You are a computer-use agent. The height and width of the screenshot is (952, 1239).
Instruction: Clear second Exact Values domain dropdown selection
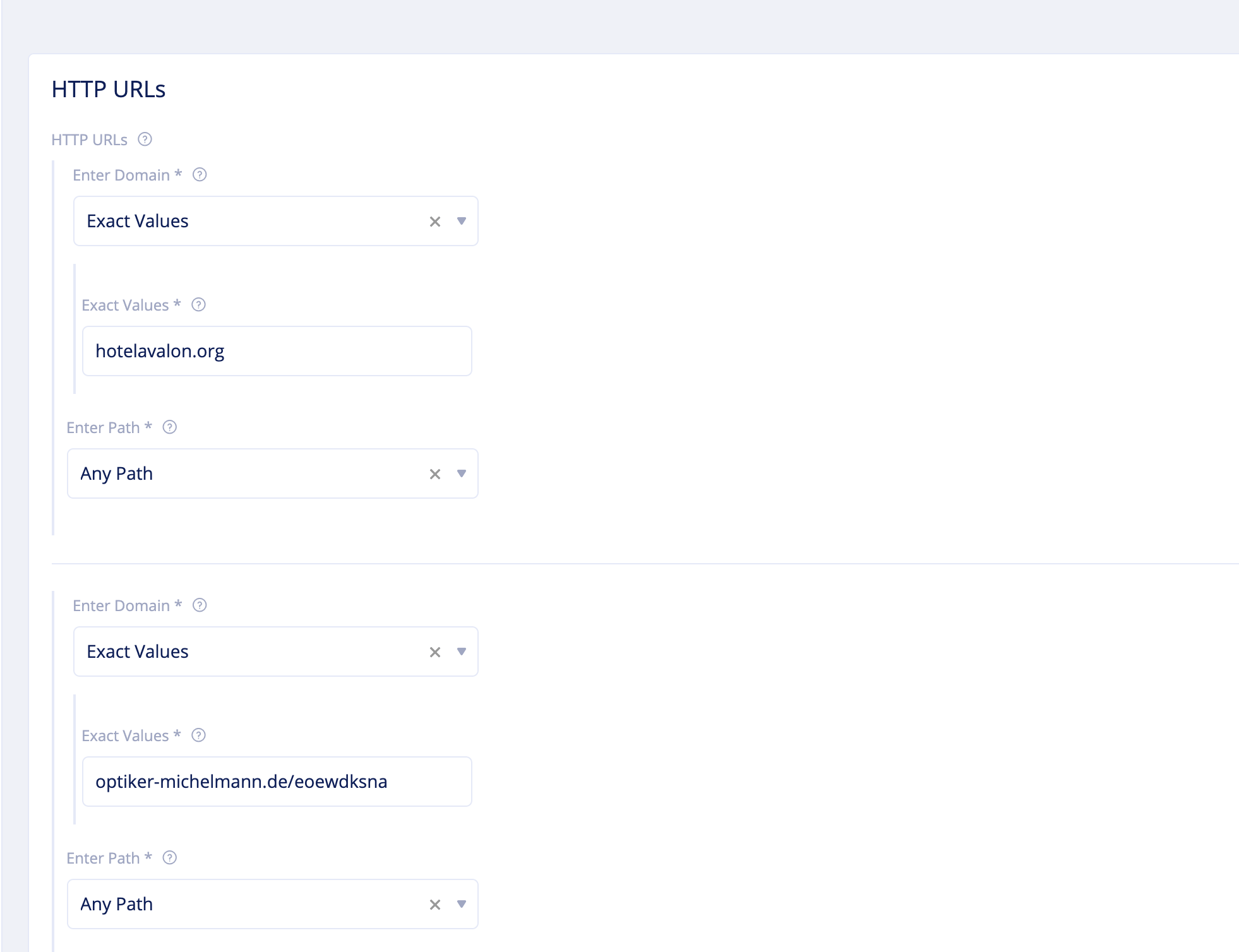click(x=434, y=652)
